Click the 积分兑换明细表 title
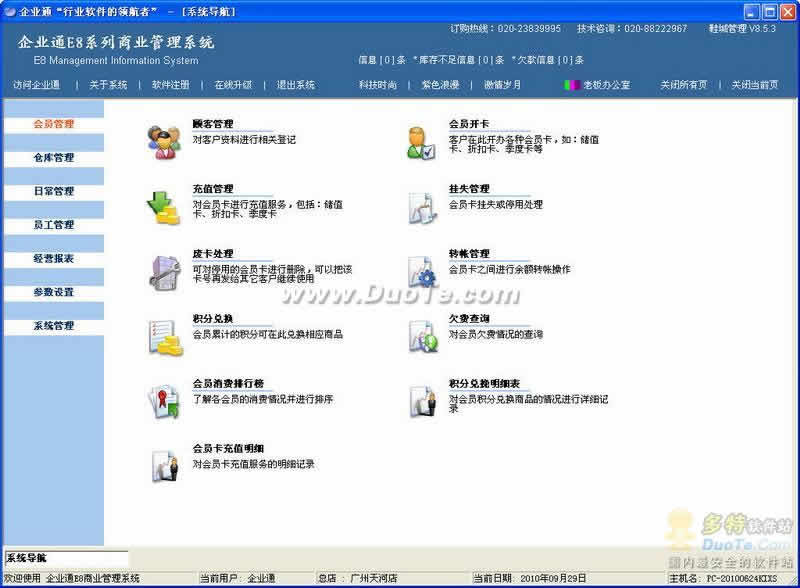 [x=484, y=383]
